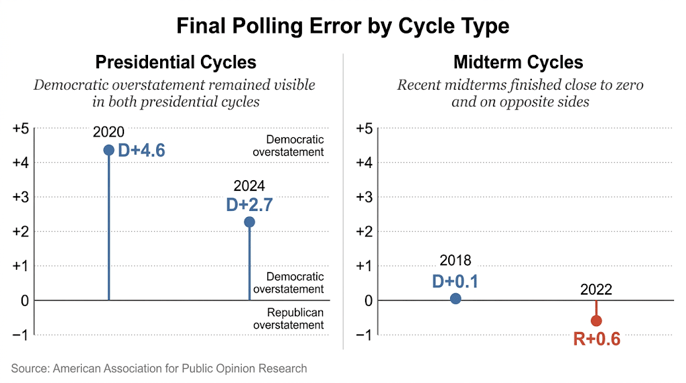
Task: Click the top Democratic overstatement annotation
Action: 288,146
